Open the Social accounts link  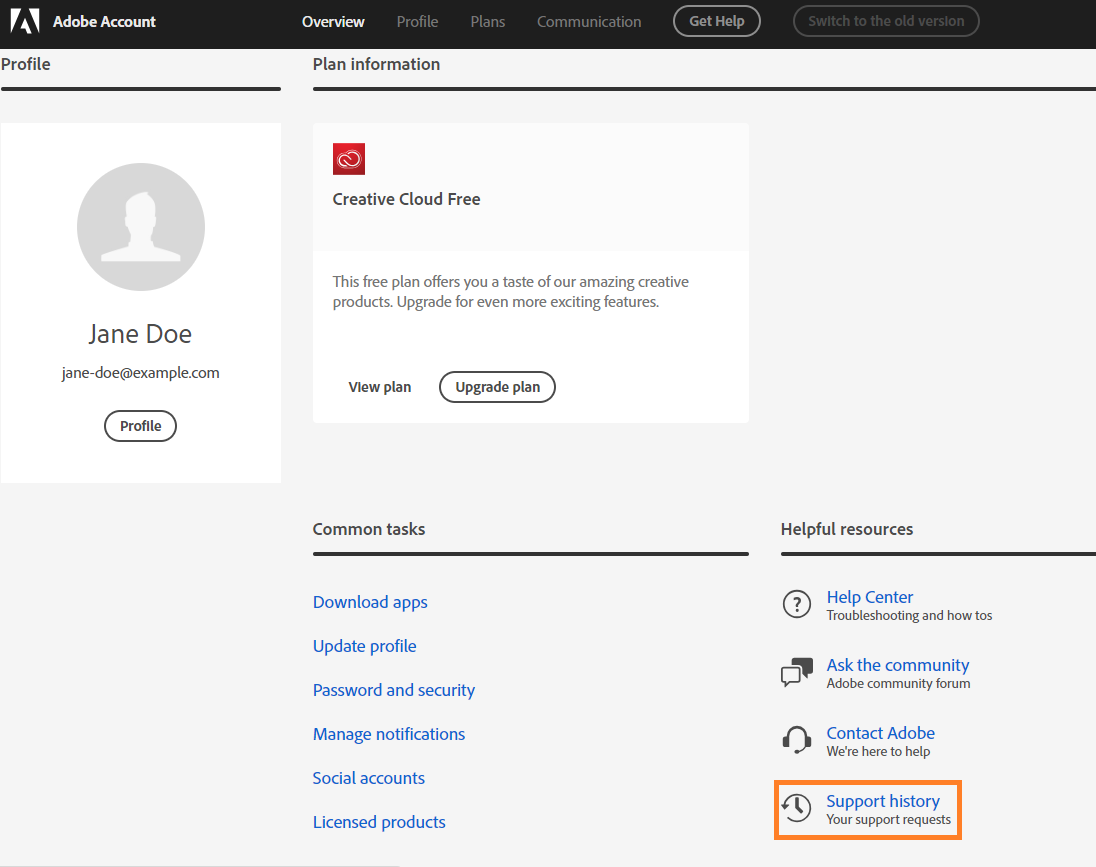coord(368,778)
